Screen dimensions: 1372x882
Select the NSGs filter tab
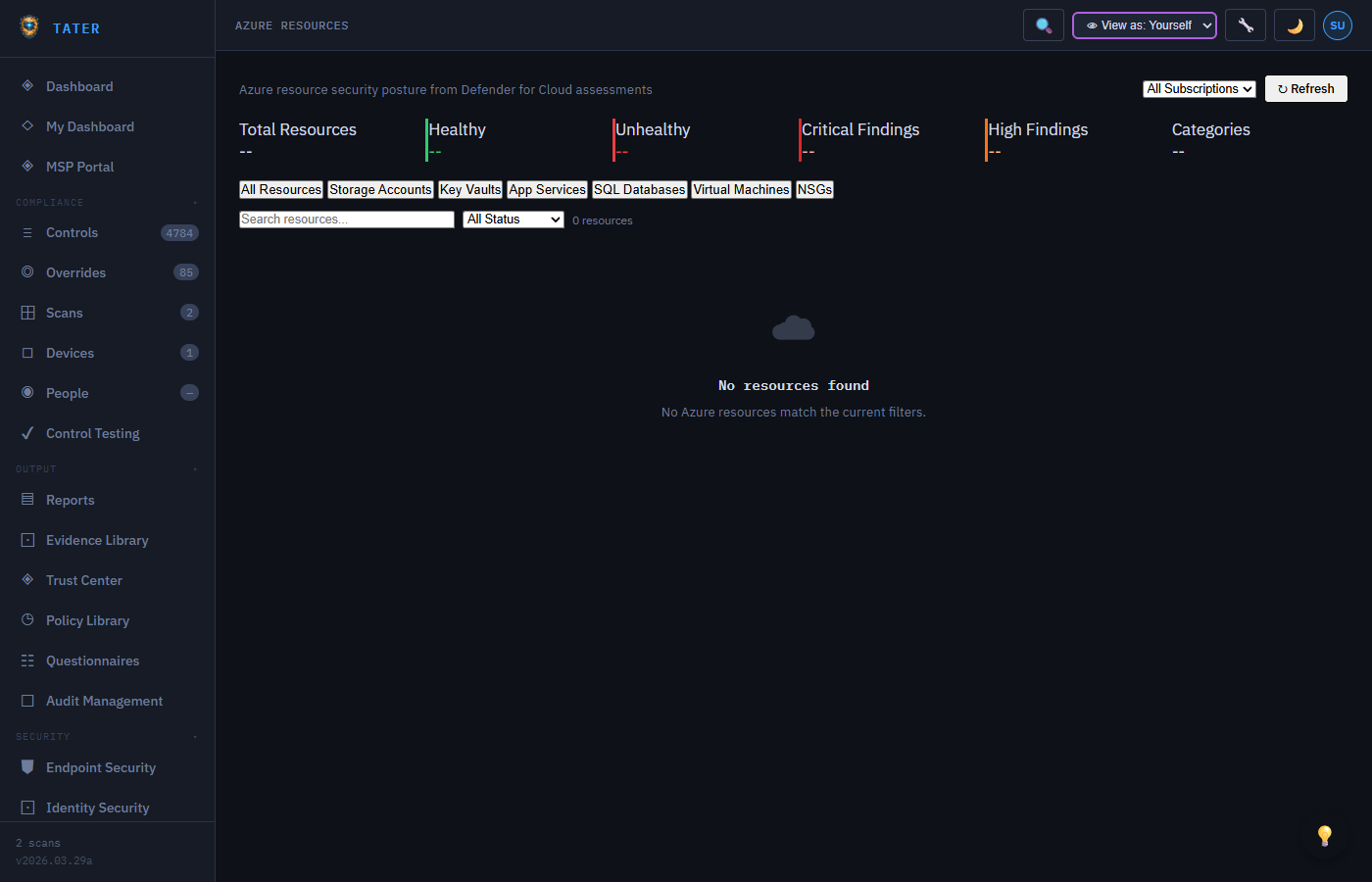point(814,190)
